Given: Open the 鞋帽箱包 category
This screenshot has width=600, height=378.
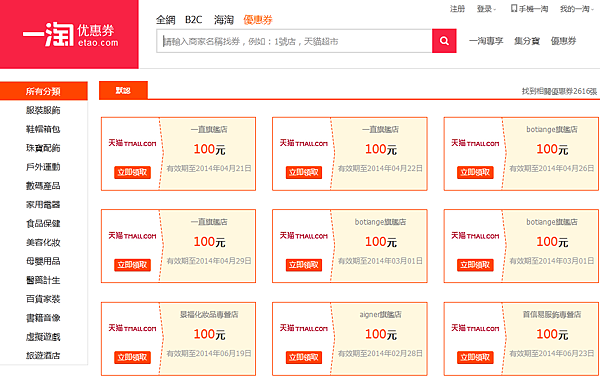Looking at the screenshot, I should [43, 129].
